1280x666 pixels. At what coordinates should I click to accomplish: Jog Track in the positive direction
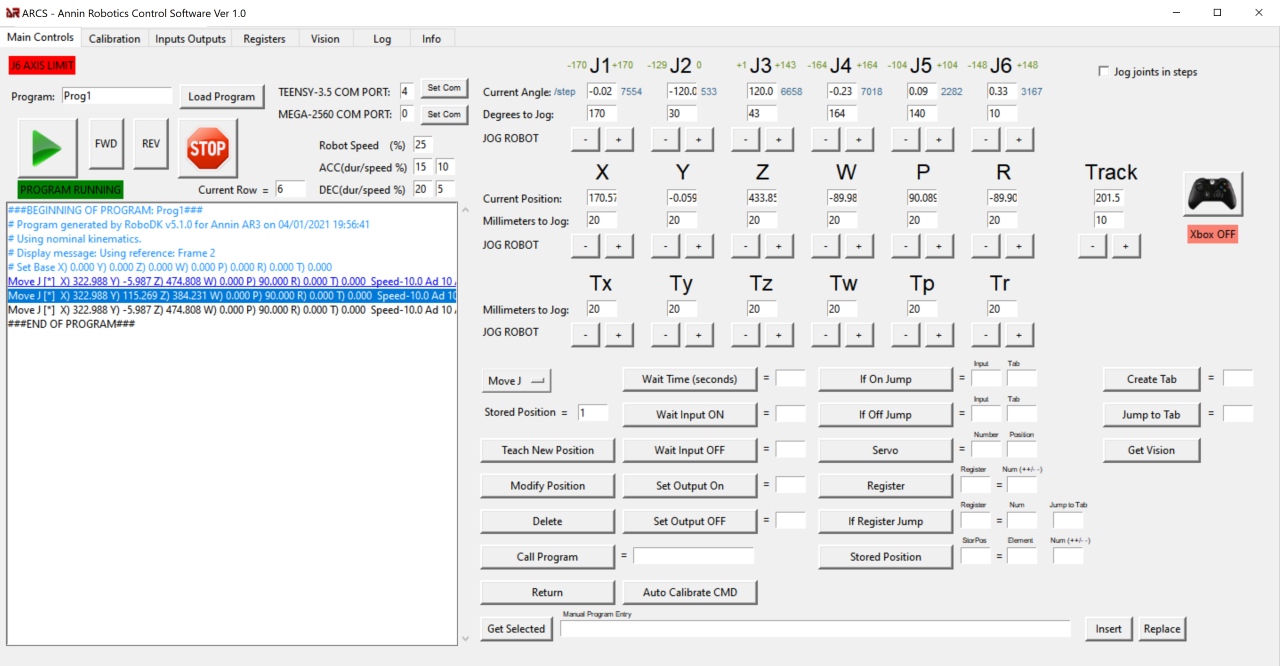point(1126,246)
